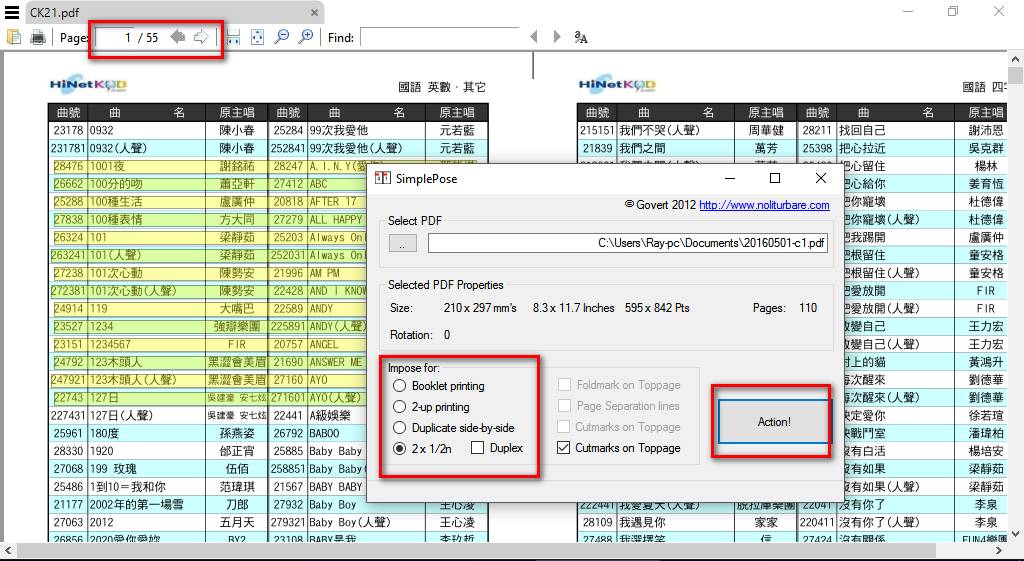This screenshot has height=561, width=1024.
Task: Click the song number 28109 cell
Action: tap(598, 522)
